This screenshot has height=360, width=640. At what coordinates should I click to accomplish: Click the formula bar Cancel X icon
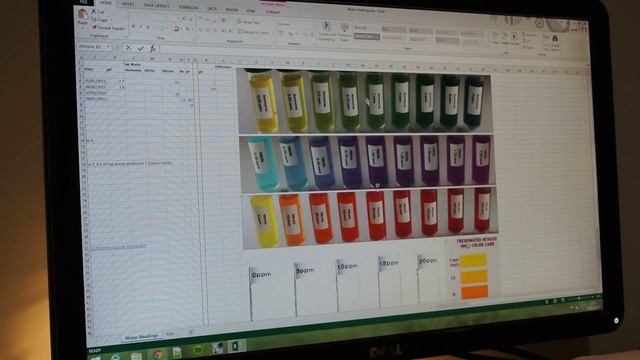pyautogui.click(x=128, y=48)
